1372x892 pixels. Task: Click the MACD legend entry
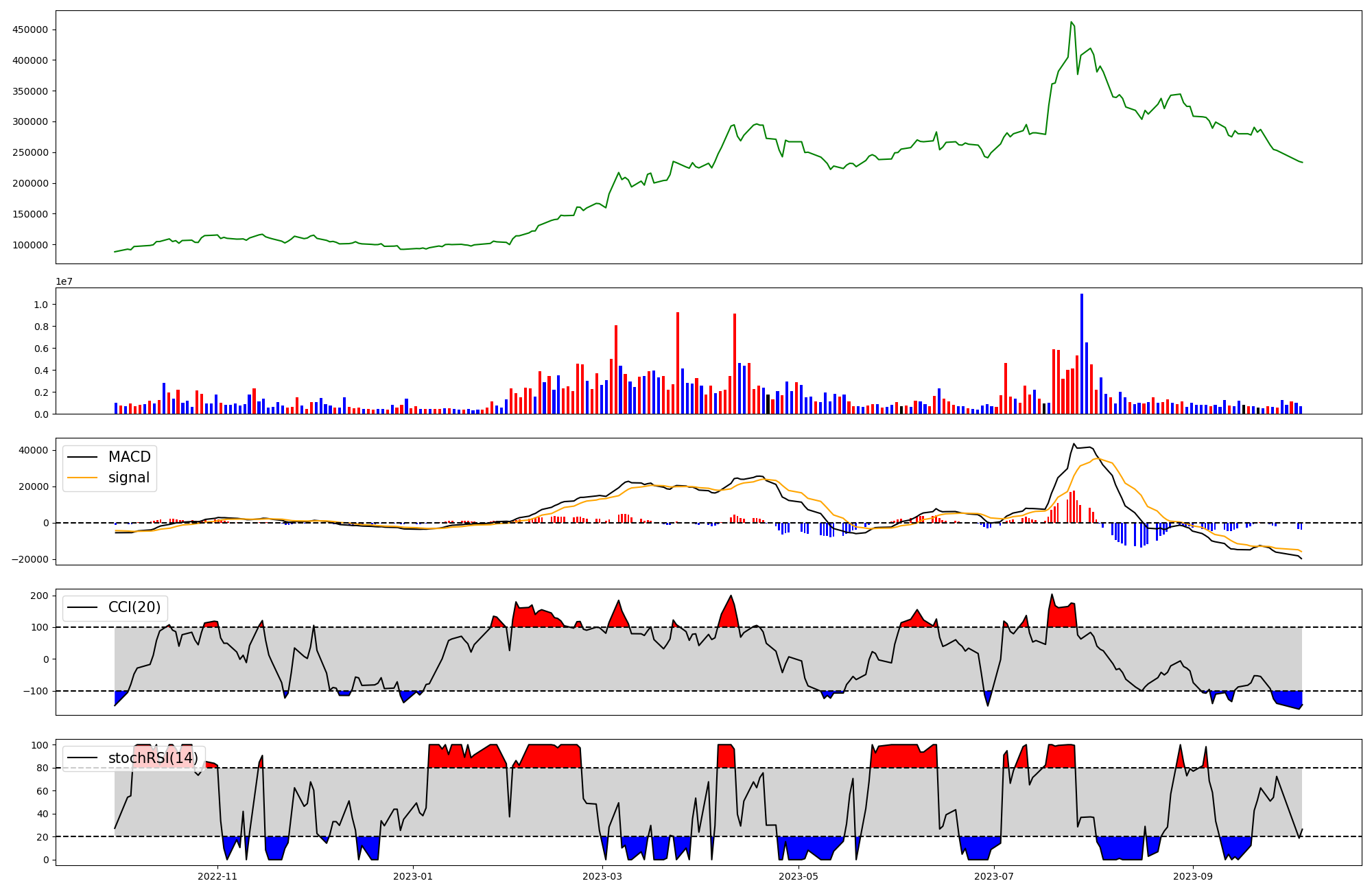pyautogui.click(x=129, y=457)
